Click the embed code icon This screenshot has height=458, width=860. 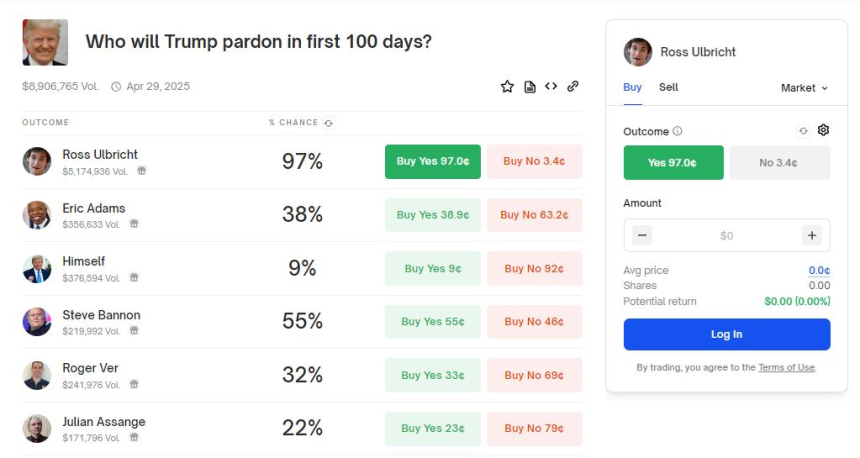pos(551,87)
